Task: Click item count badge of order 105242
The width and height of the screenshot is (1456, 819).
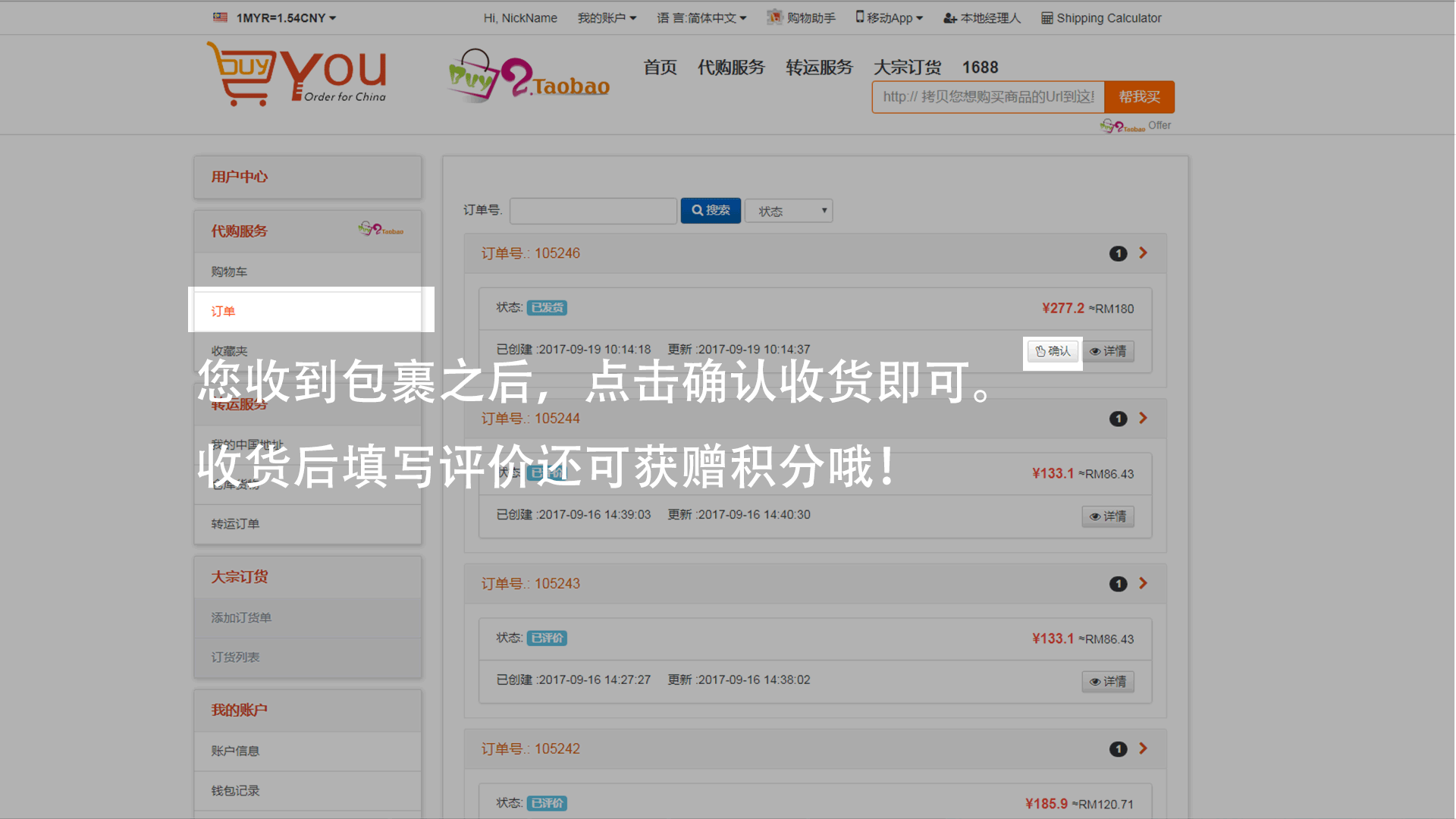Action: (x=1118, y=750)
